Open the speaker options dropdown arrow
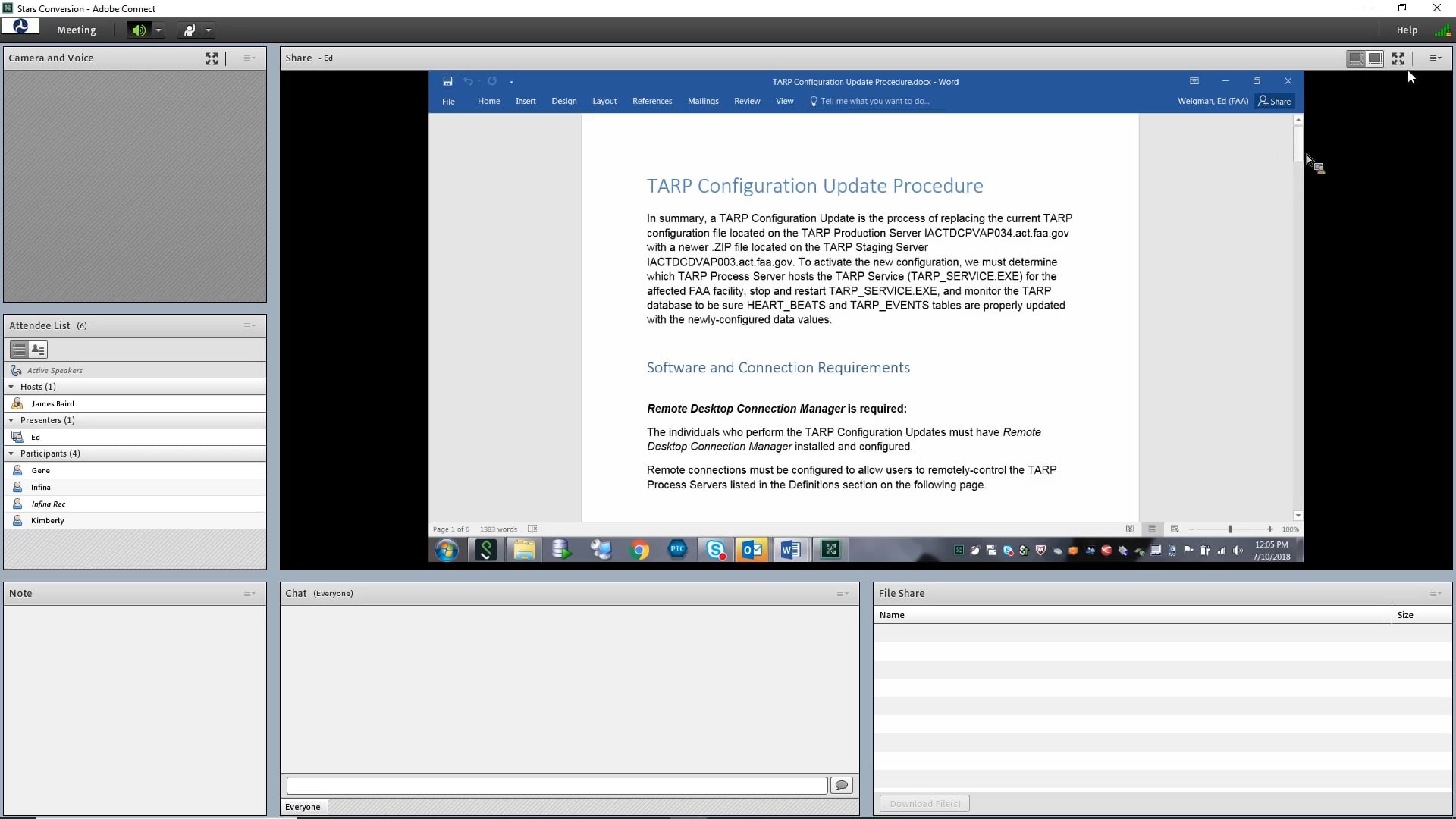The width and height of the screenshot is (1456, 819). [x=158, y=30]
